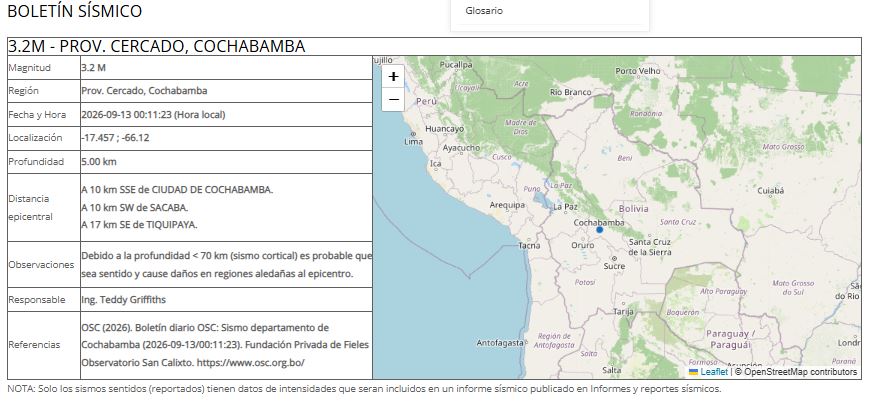
Task: Zoom in the map with plus button
Action: (393, 77)
